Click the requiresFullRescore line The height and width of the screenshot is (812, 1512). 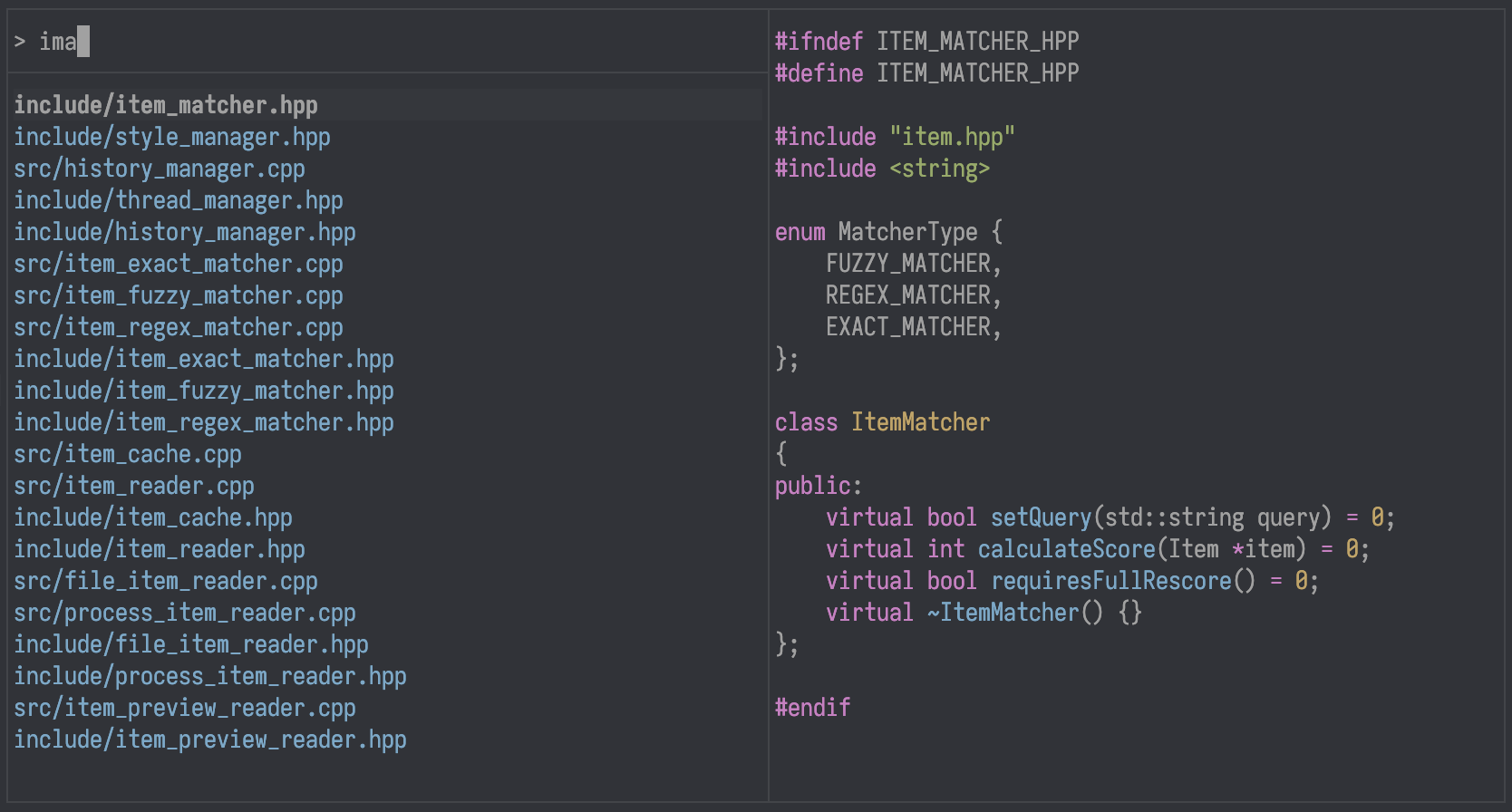(x=1072, y=581)
